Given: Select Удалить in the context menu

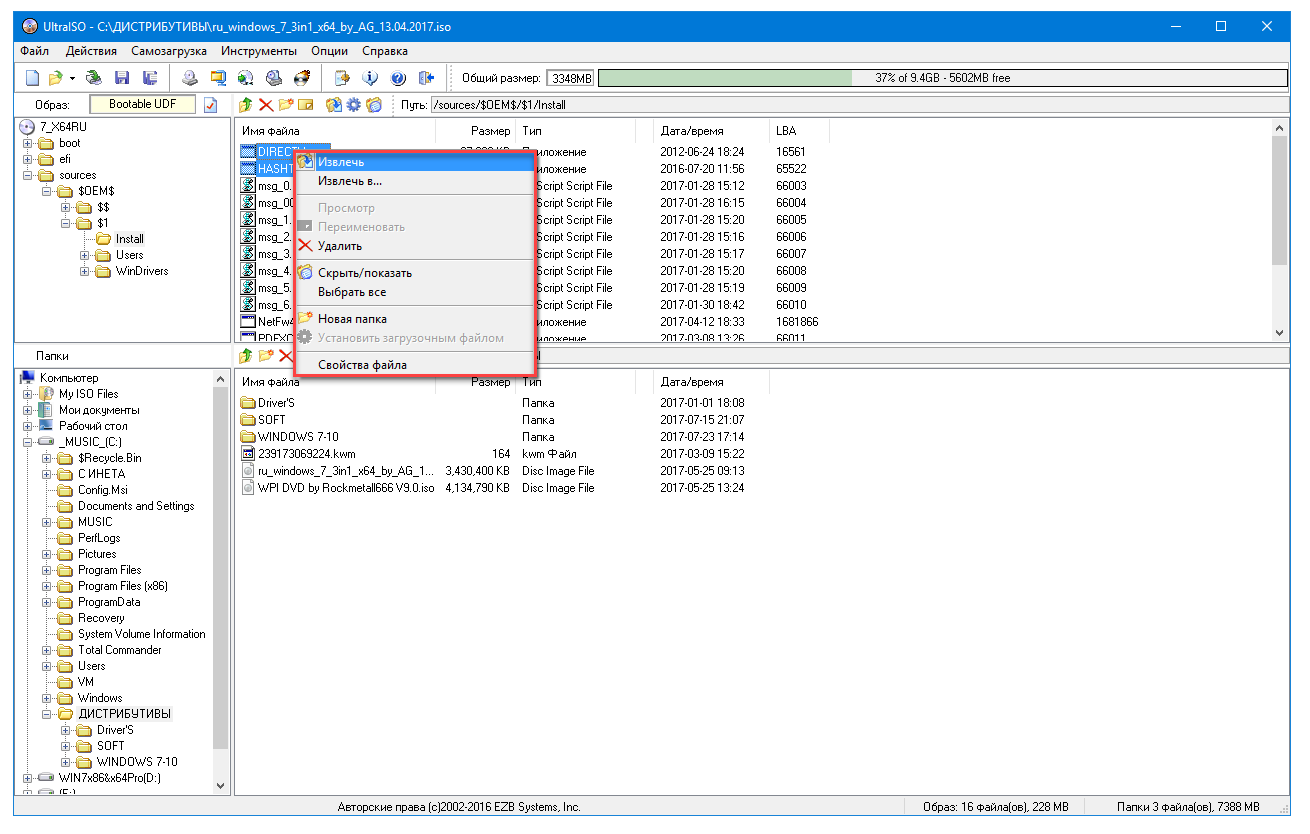Looking at the screenshot, I should coord(340,246).
